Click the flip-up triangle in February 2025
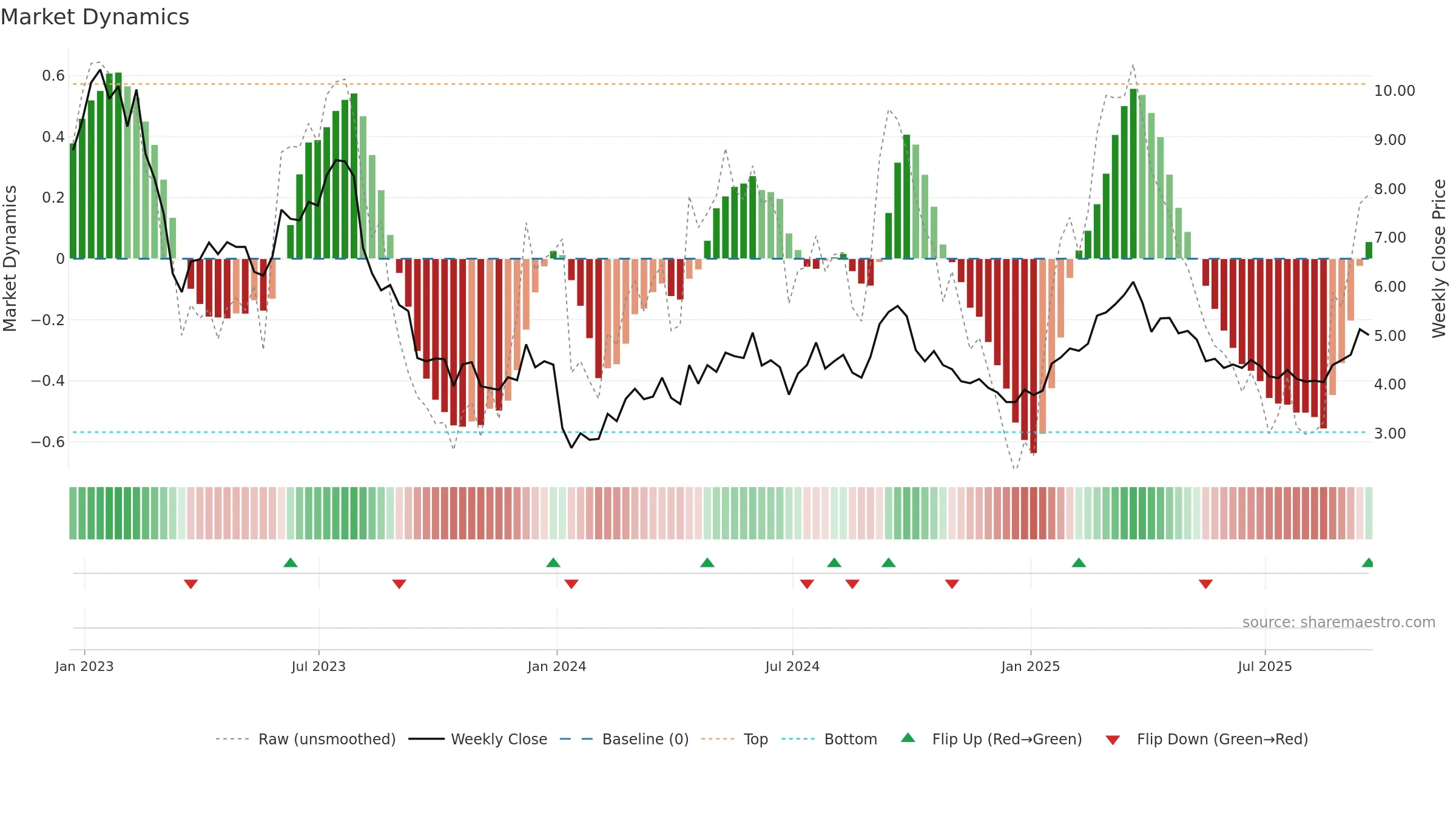Viewport: 1456px width, 819px height. click(x=1079, y=562)
